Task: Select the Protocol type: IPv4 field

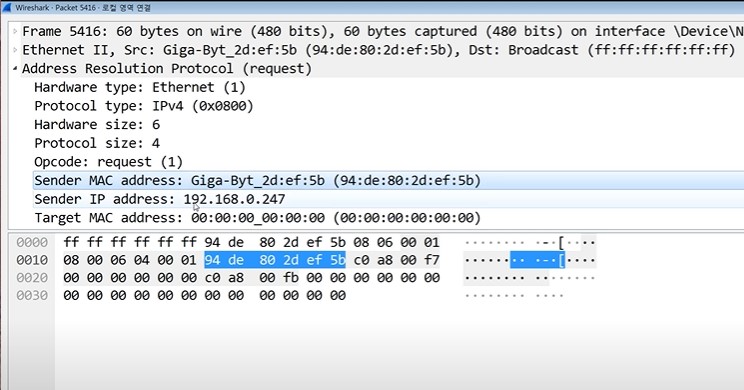Action: (144, 106)
